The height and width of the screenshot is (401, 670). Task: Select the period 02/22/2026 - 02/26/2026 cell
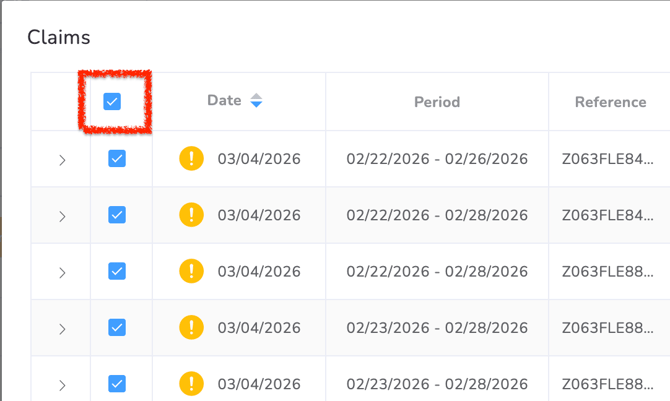click(x=437, y=159)
